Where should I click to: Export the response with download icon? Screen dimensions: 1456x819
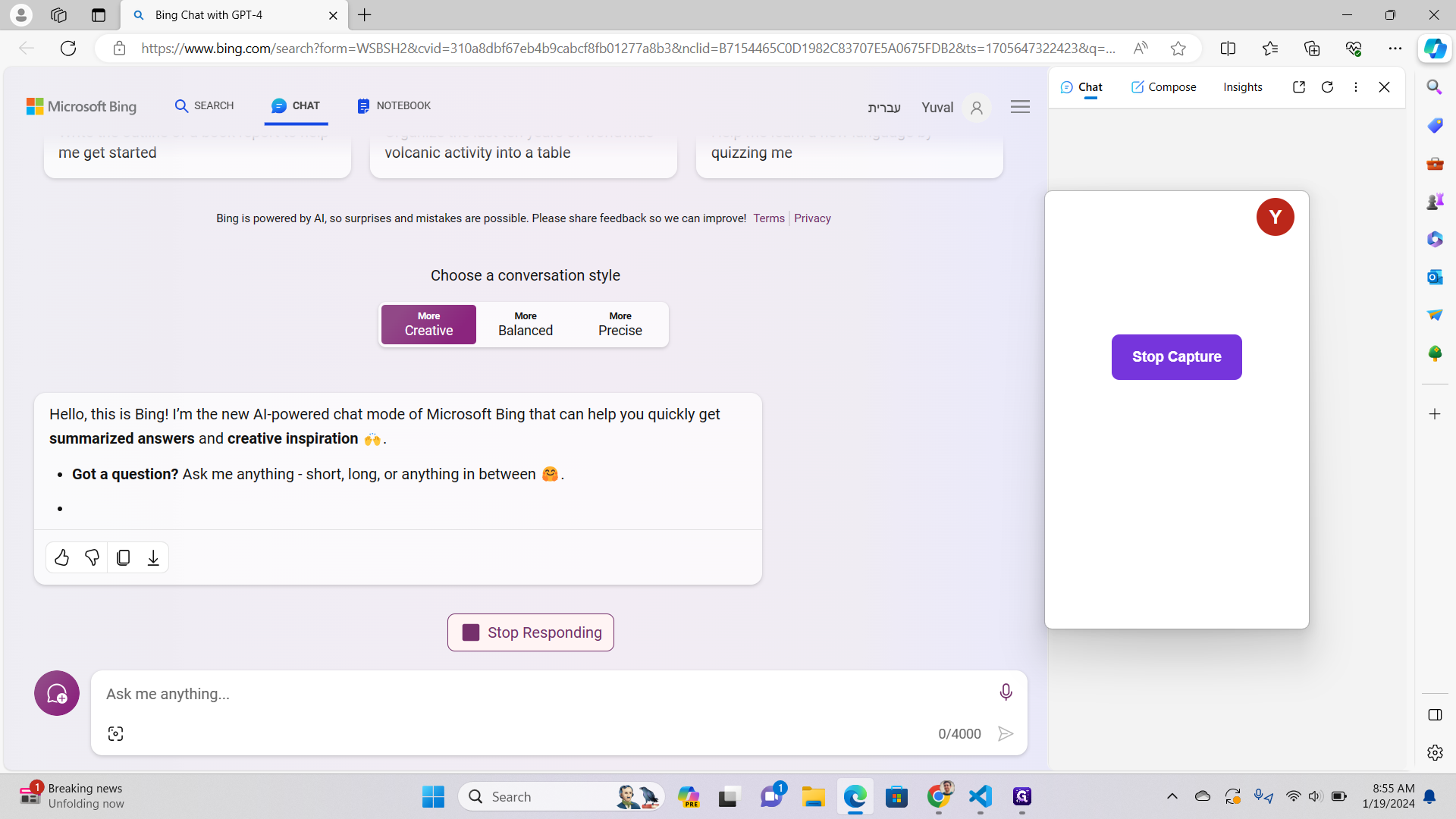[x=153, y=558]
